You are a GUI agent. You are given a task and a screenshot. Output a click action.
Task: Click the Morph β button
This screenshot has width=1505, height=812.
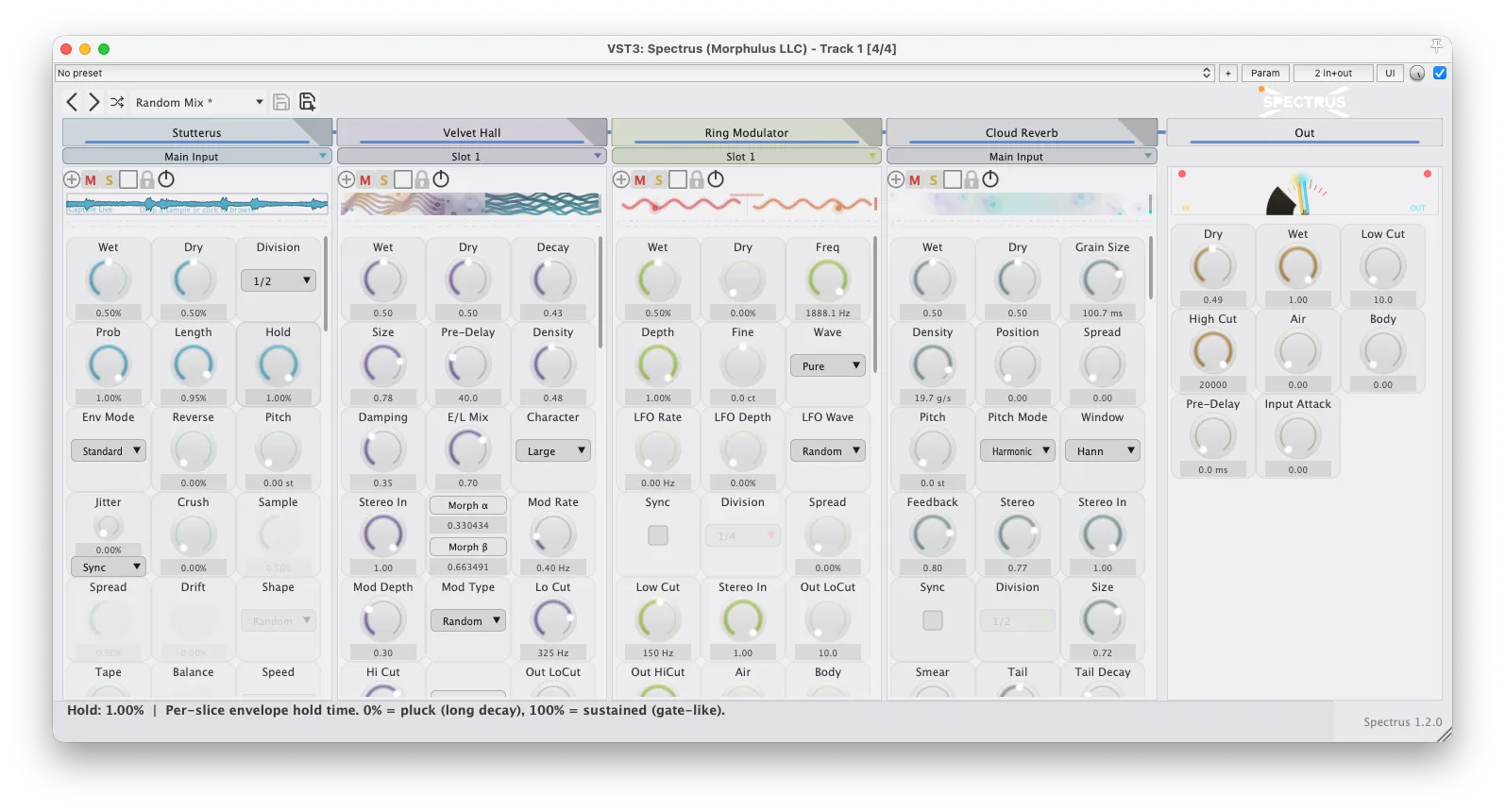[468, 547]
